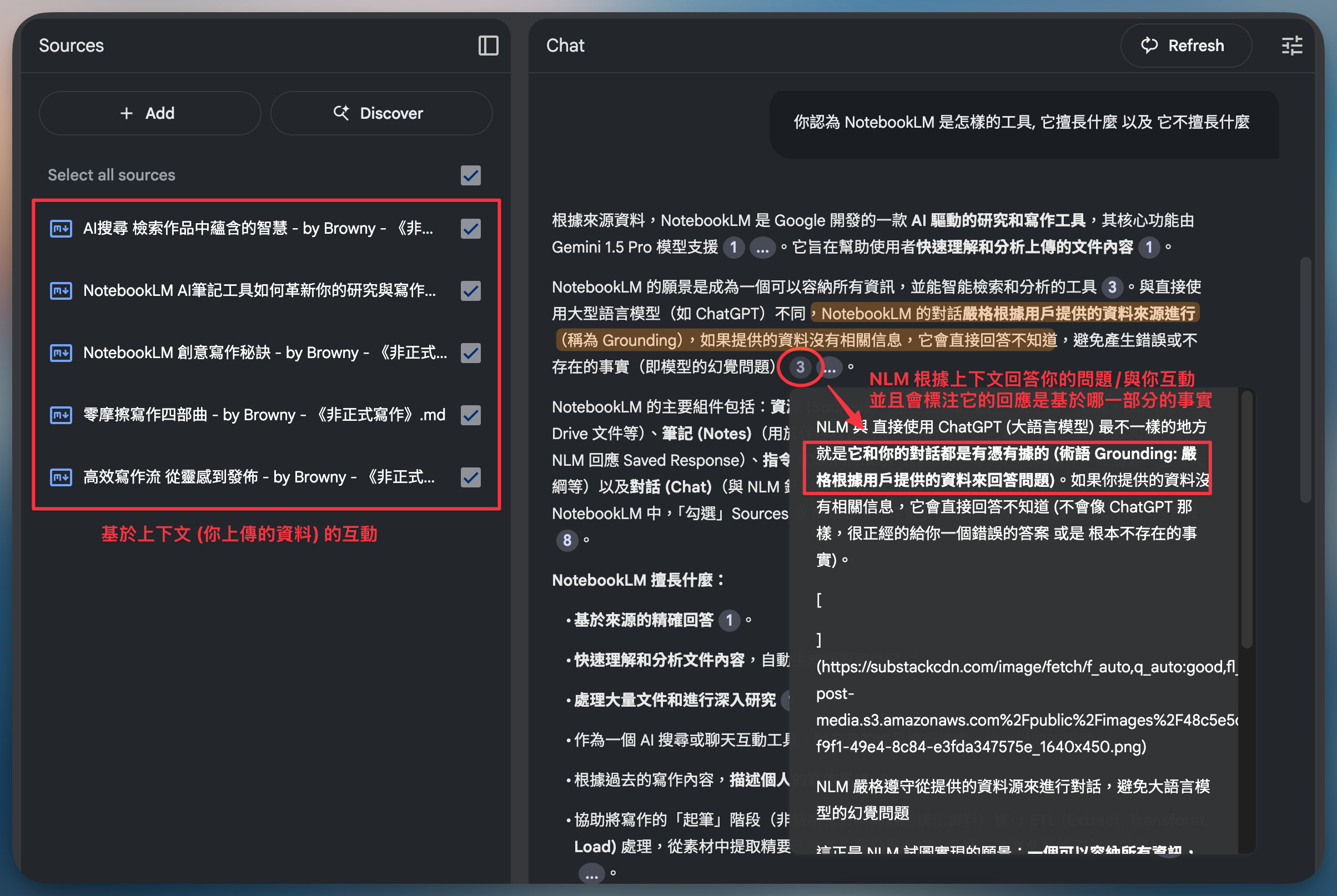Click citation 1 after 基於來源的精確回答
The image size is (1337, 896).
[x=728, y=620]
